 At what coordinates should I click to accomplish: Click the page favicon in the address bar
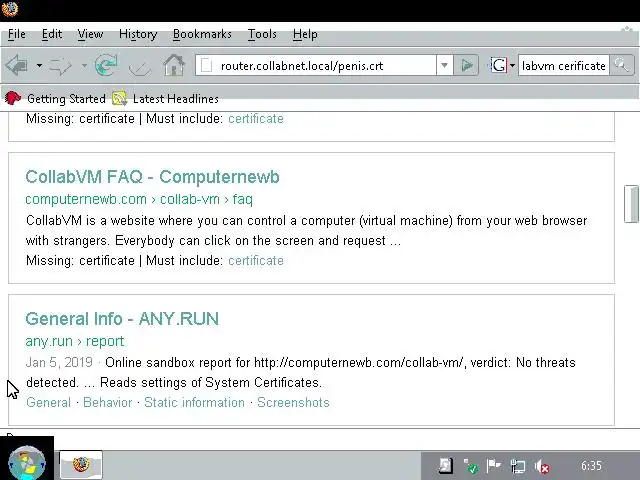[x=207, y=65]
